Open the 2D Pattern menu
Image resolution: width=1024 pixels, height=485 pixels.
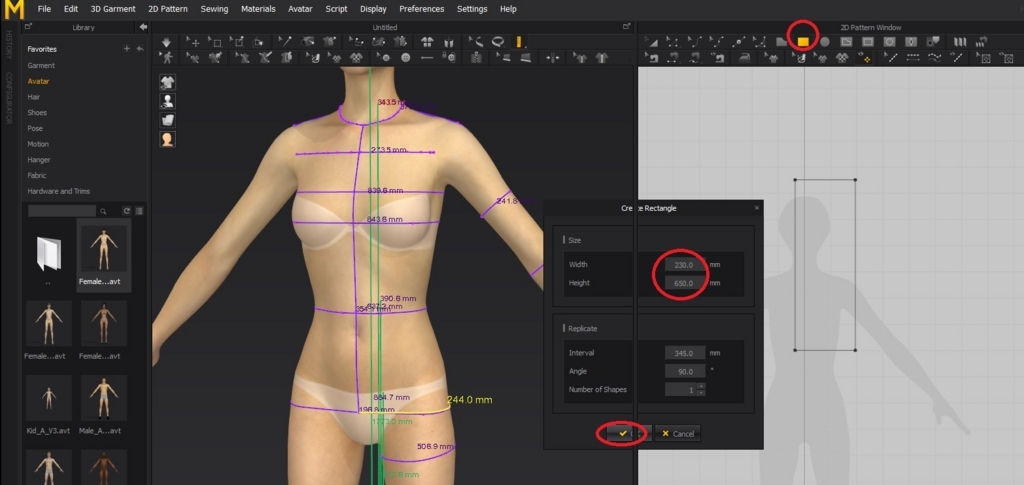pyautogui.click(x=168, y=9)
